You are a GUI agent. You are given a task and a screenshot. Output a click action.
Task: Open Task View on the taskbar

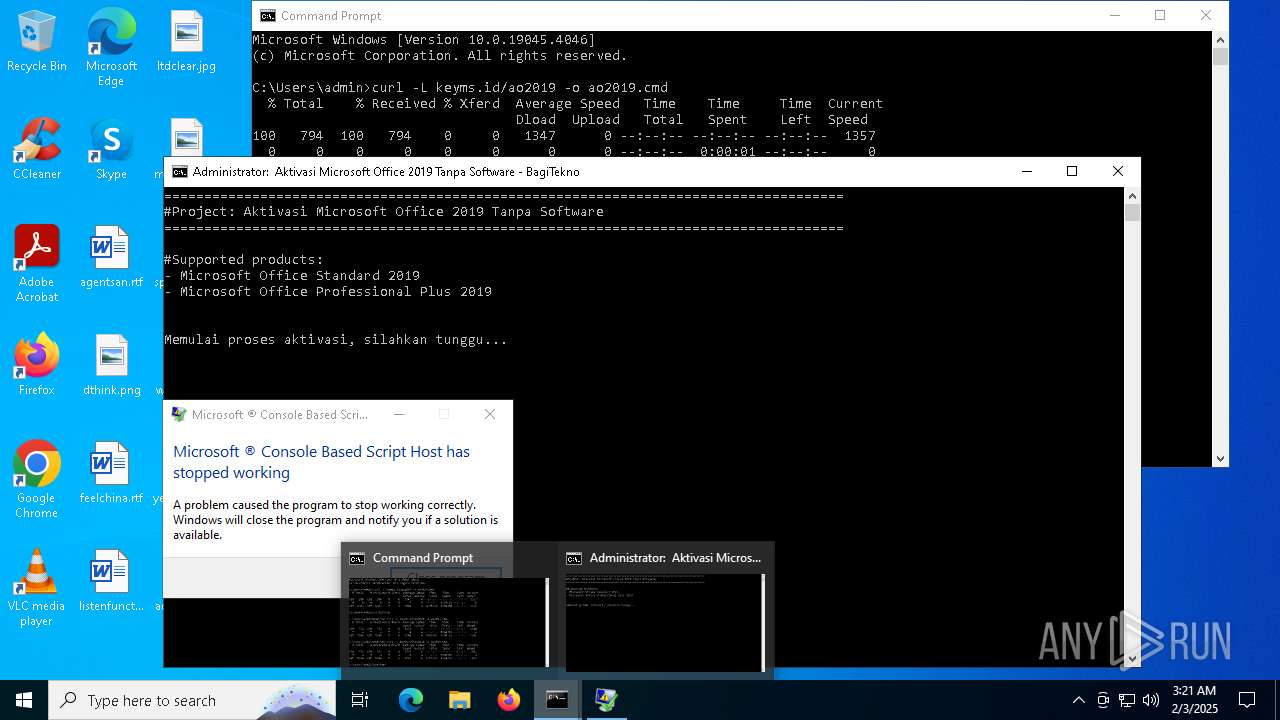[x=360, y=700]
